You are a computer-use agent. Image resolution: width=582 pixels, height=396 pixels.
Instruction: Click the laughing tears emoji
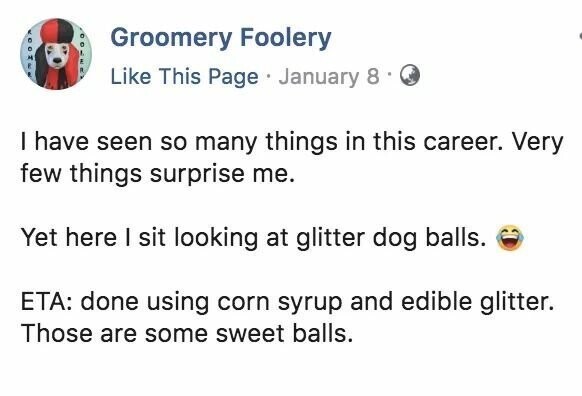coord(510,238)
